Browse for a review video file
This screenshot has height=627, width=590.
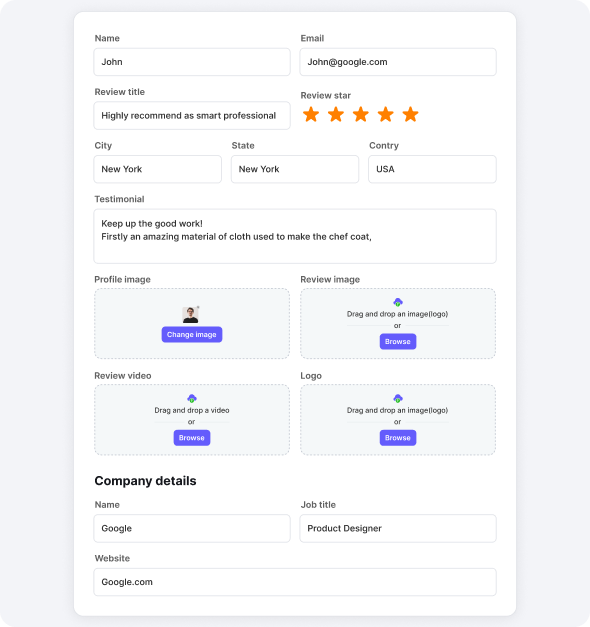point(192,438)
